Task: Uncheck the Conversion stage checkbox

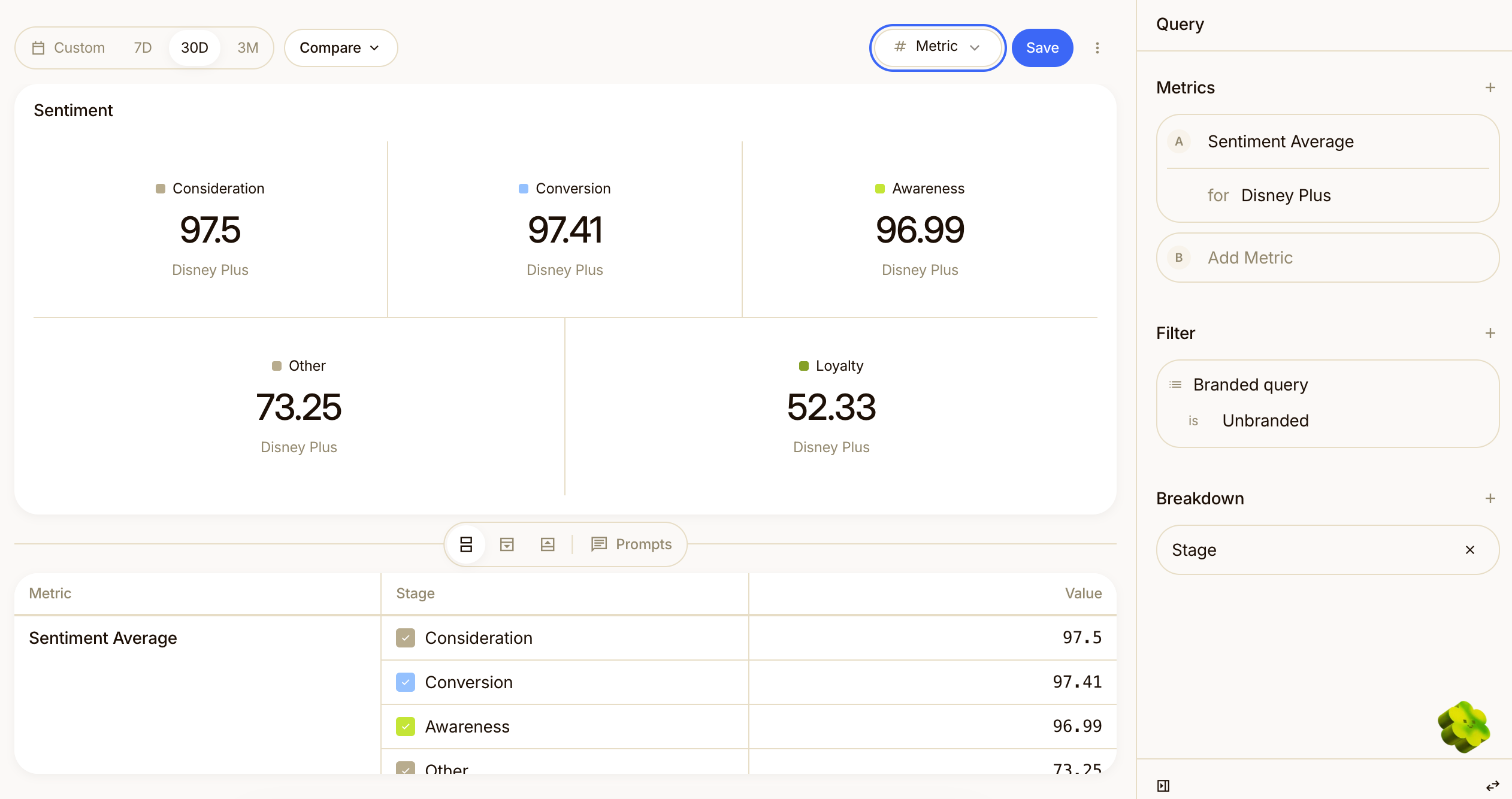Action: 406,682
